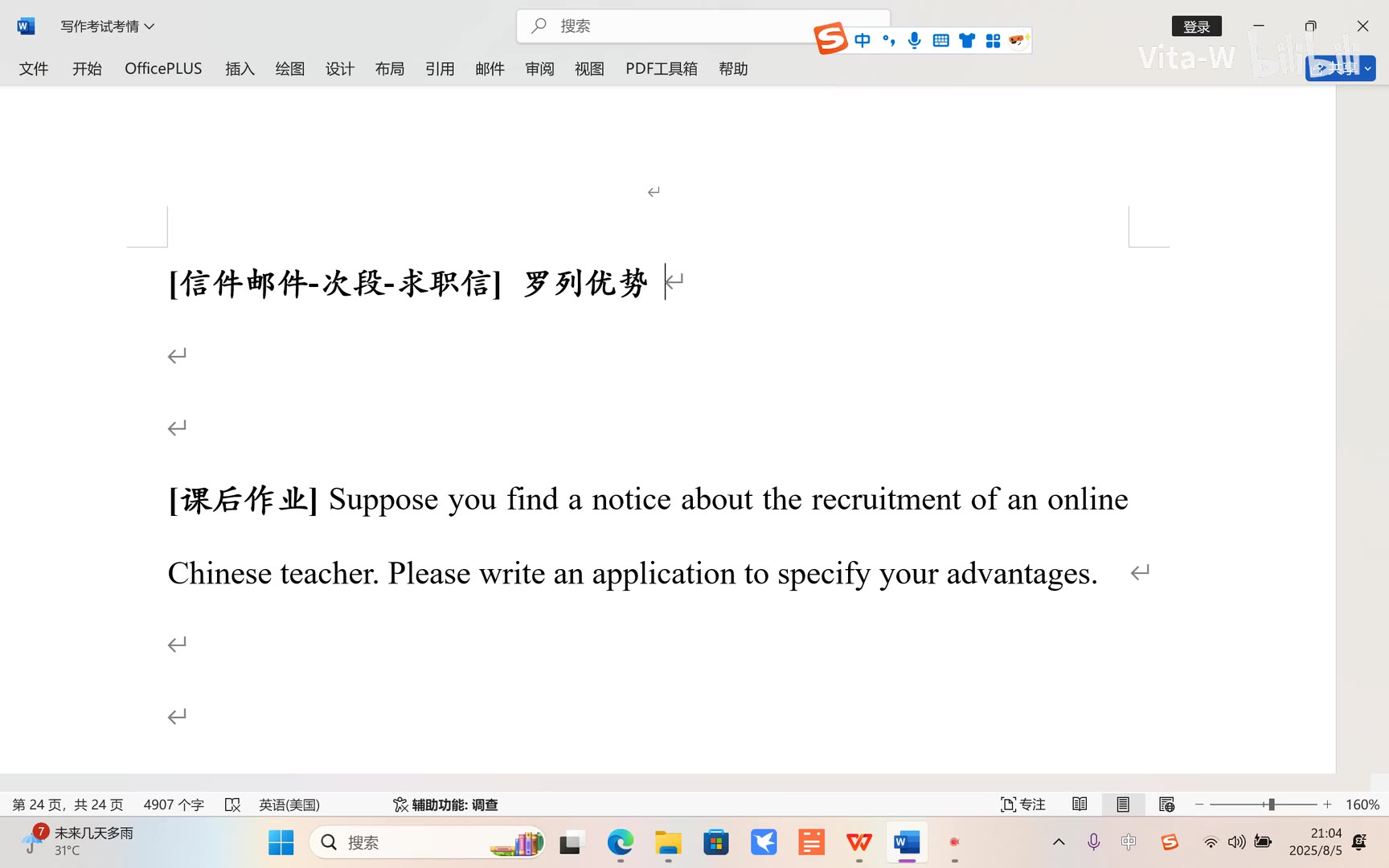Open Microsoft Edge from the taskbar
The height and width of the screenshot is (868, 1389).
[x=620, y=842]
